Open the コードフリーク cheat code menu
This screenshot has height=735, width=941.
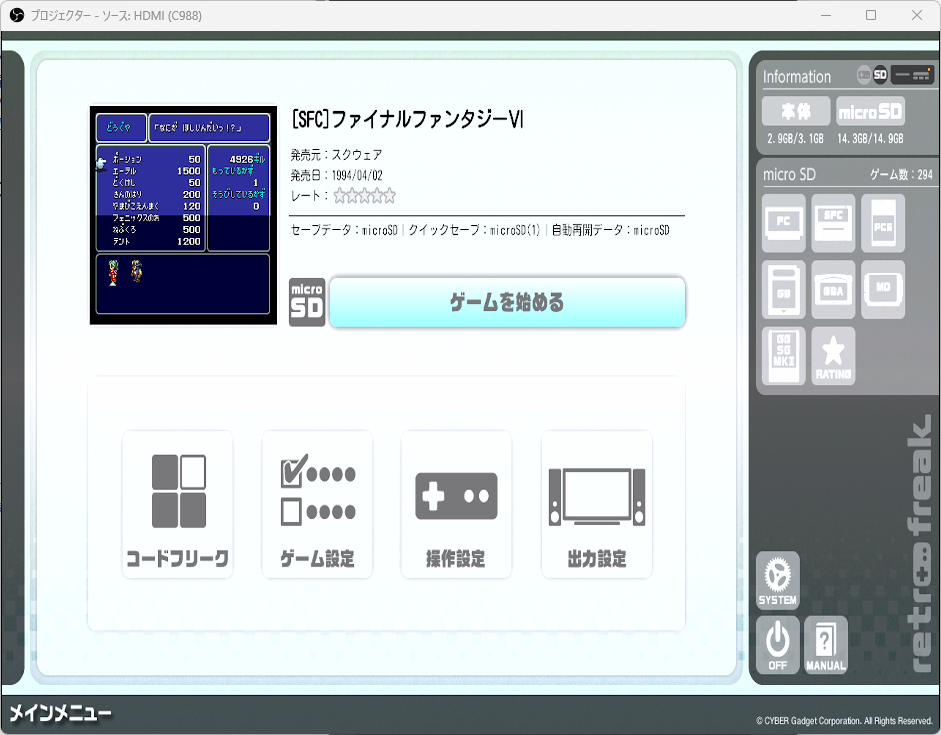click(x=178, y=505)
